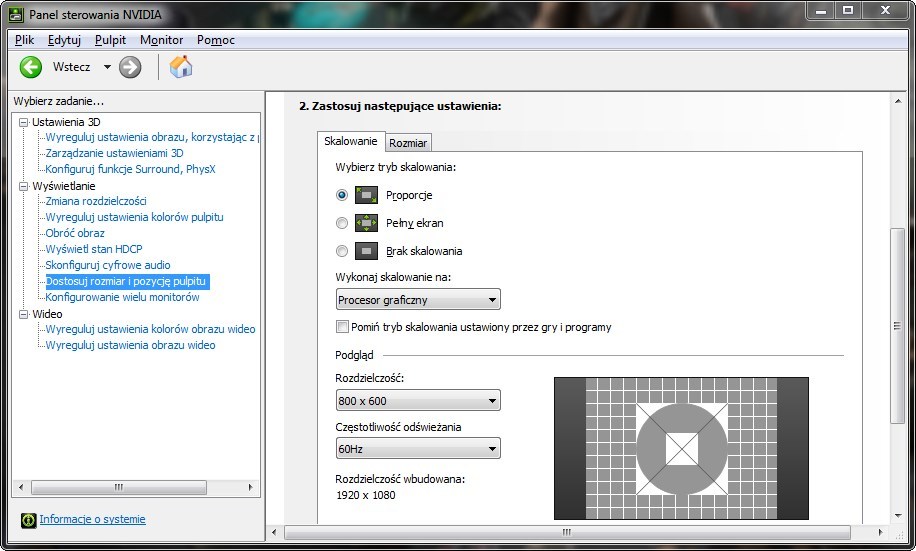Click main panel scroll down arrow
The width and height of the screenshot is (916, 551).
pos(898,516)
